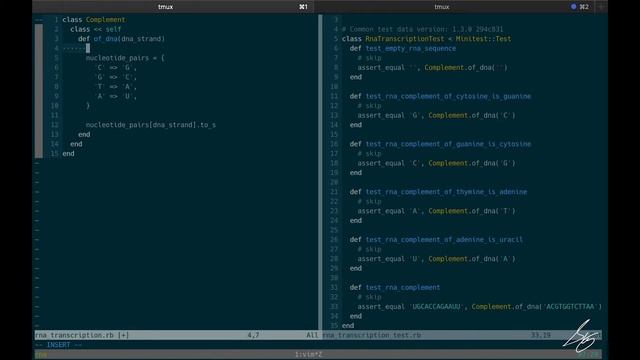640x360 pixels.
Task: Click the 'C' => 'G' hash entry
Action: tap(116, 67)
